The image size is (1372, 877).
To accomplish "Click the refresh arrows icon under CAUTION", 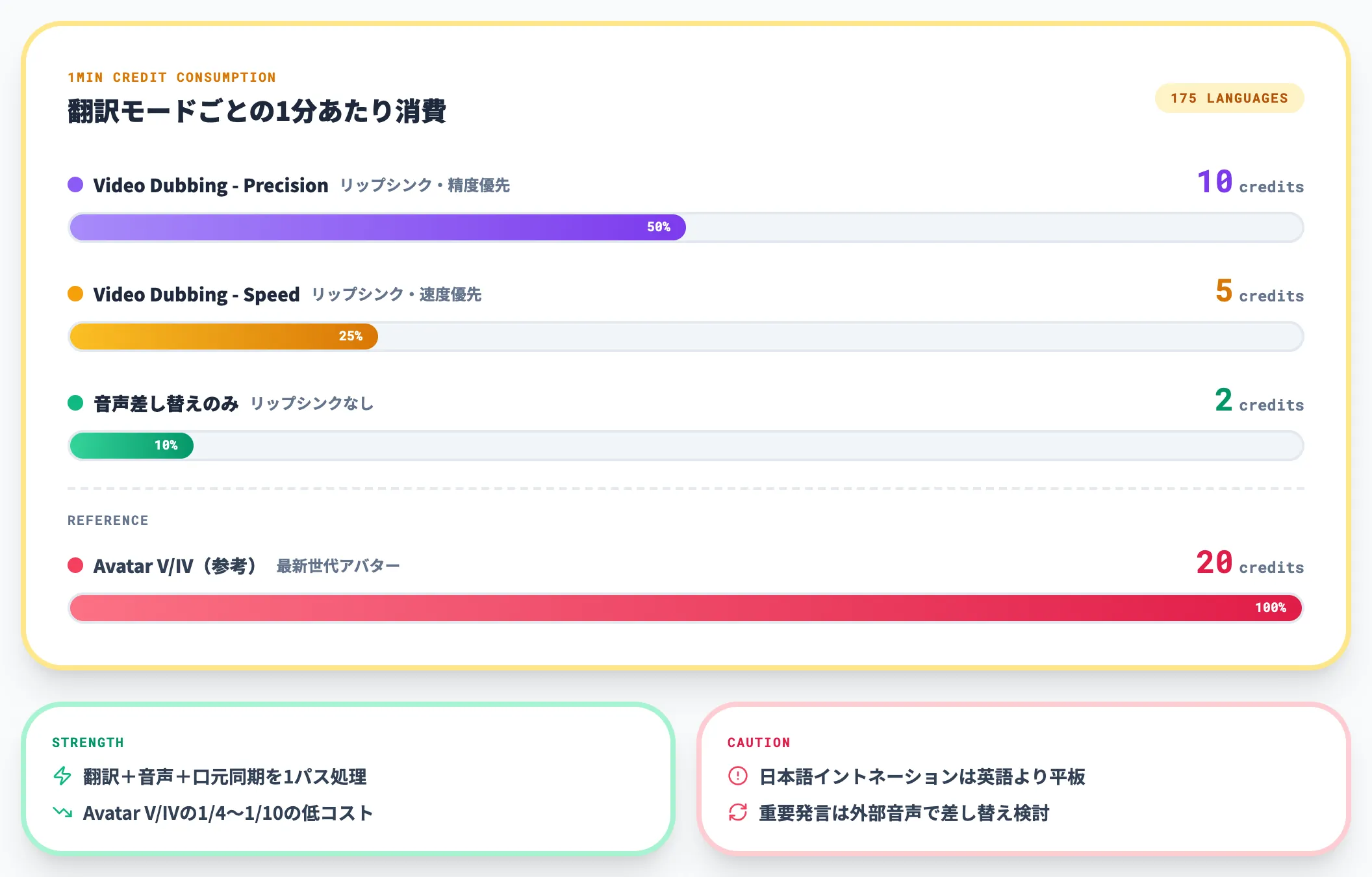I will (x=738, y=812).
